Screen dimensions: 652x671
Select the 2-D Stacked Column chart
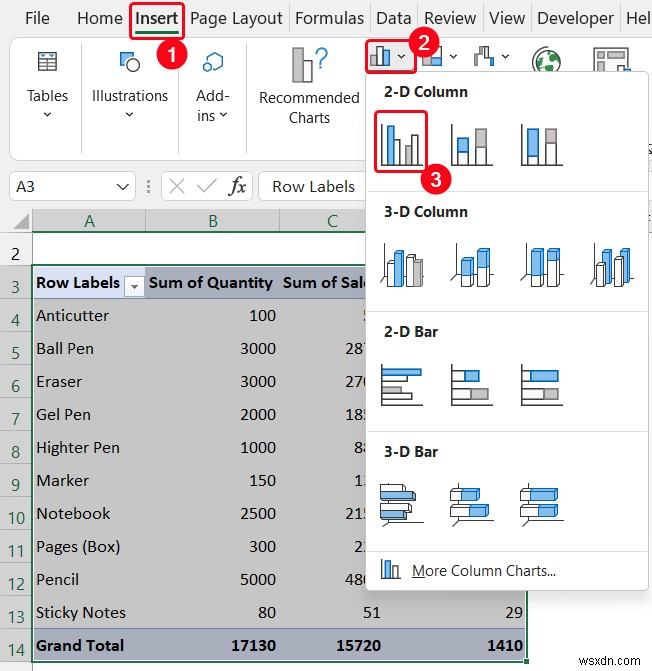point(471,145)
